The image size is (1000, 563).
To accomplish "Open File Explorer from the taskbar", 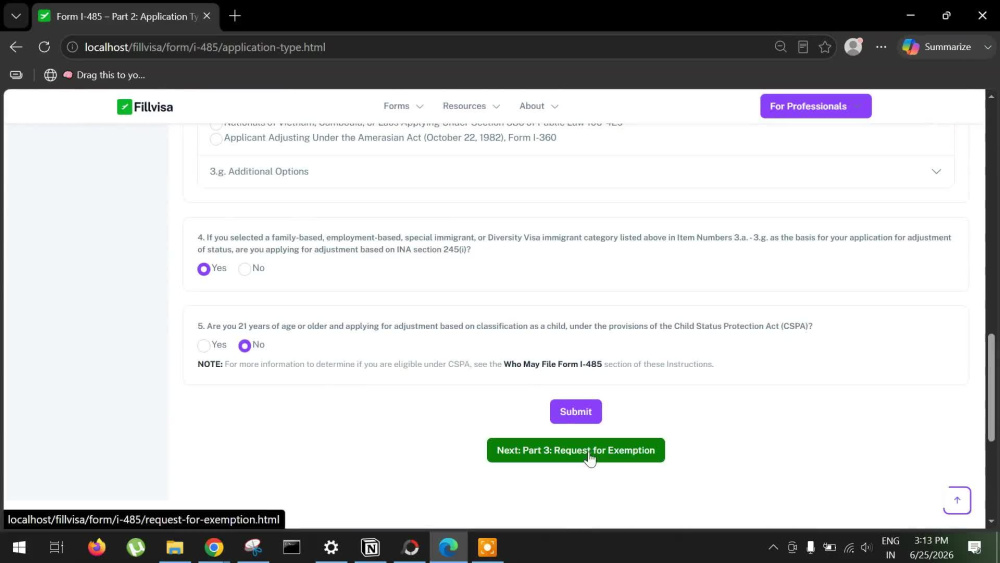I will (175, 547).
